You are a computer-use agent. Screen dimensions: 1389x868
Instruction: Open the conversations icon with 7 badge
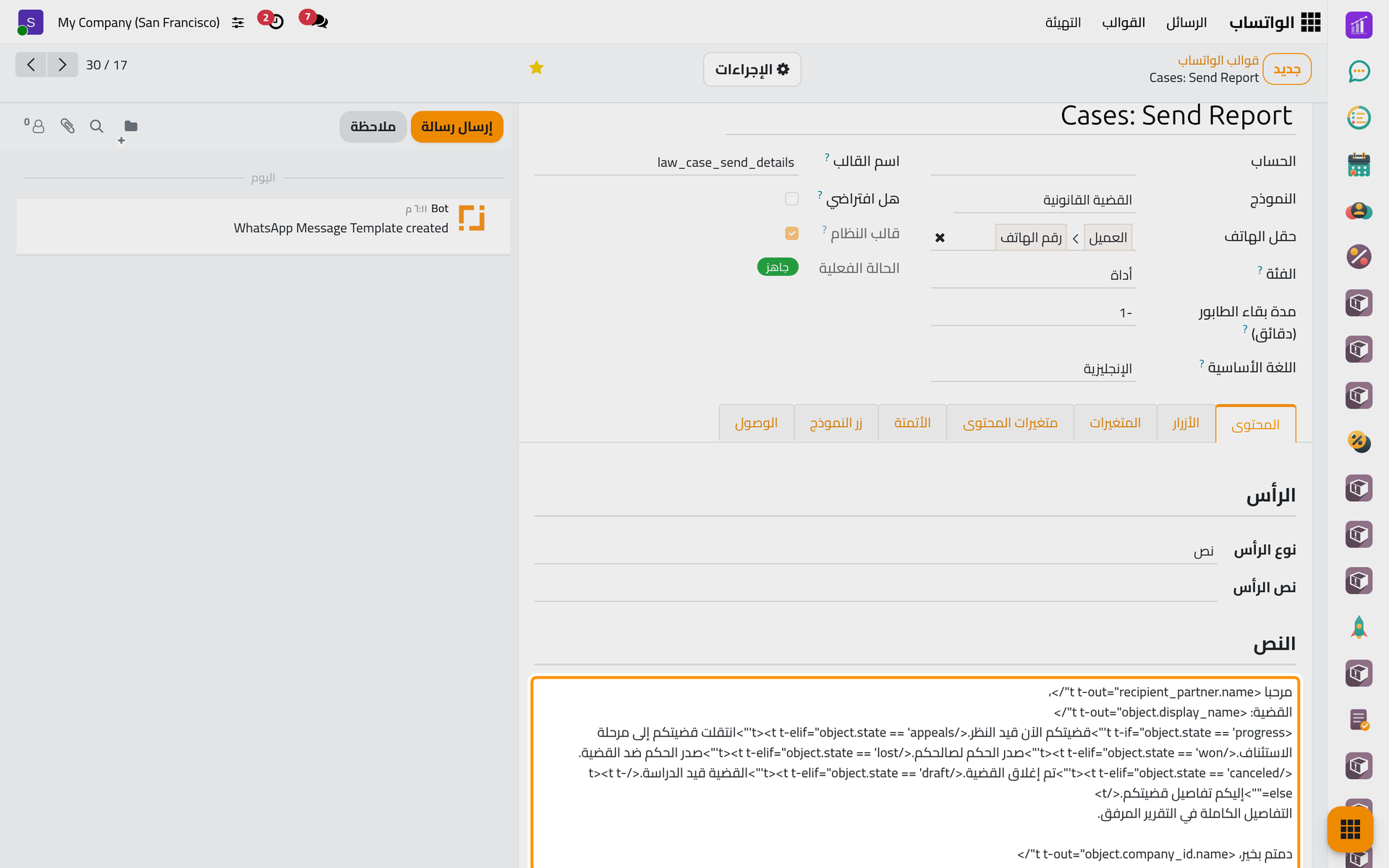tap(315, 20)
